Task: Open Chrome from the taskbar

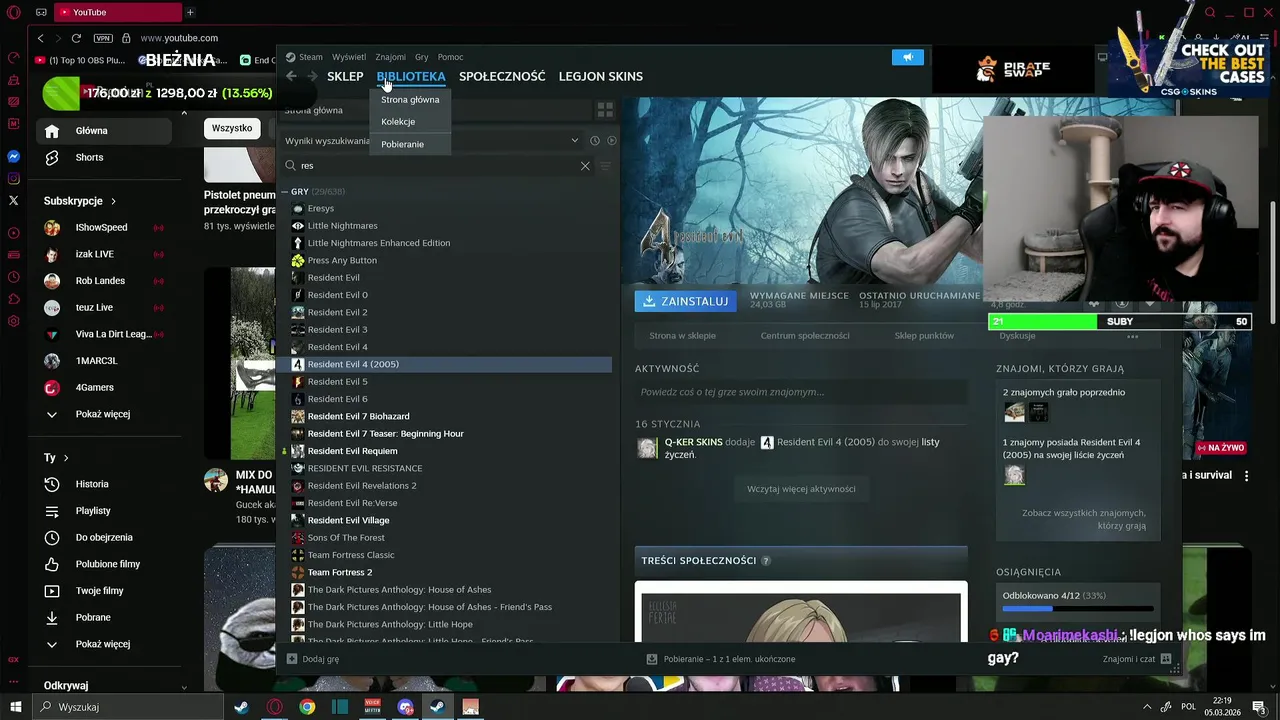Action: (307, 707)
